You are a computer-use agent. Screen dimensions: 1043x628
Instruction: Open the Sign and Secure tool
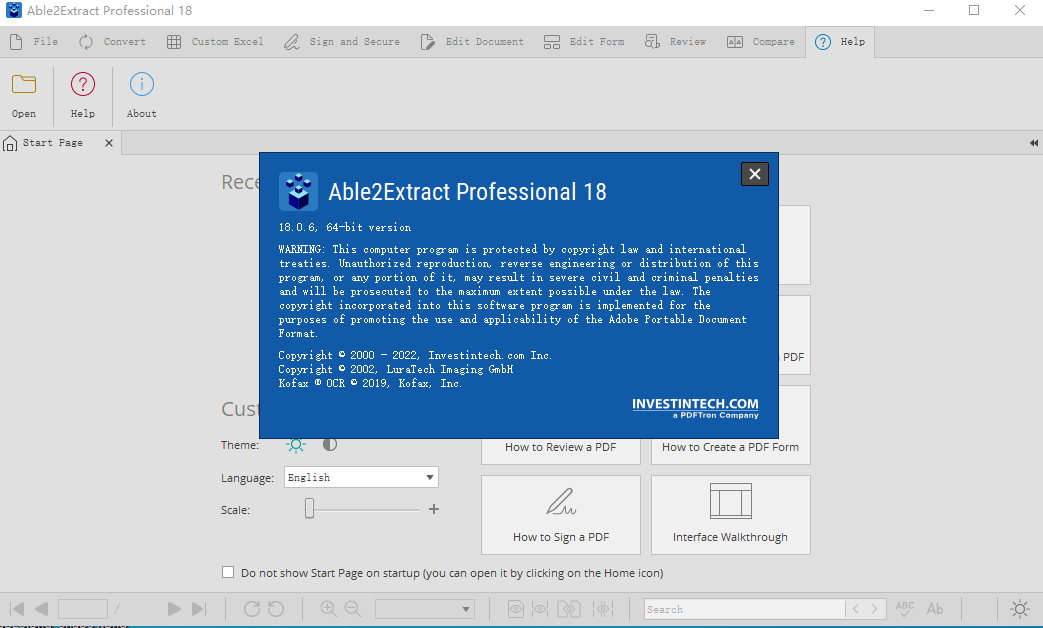[x=342, y=41]
